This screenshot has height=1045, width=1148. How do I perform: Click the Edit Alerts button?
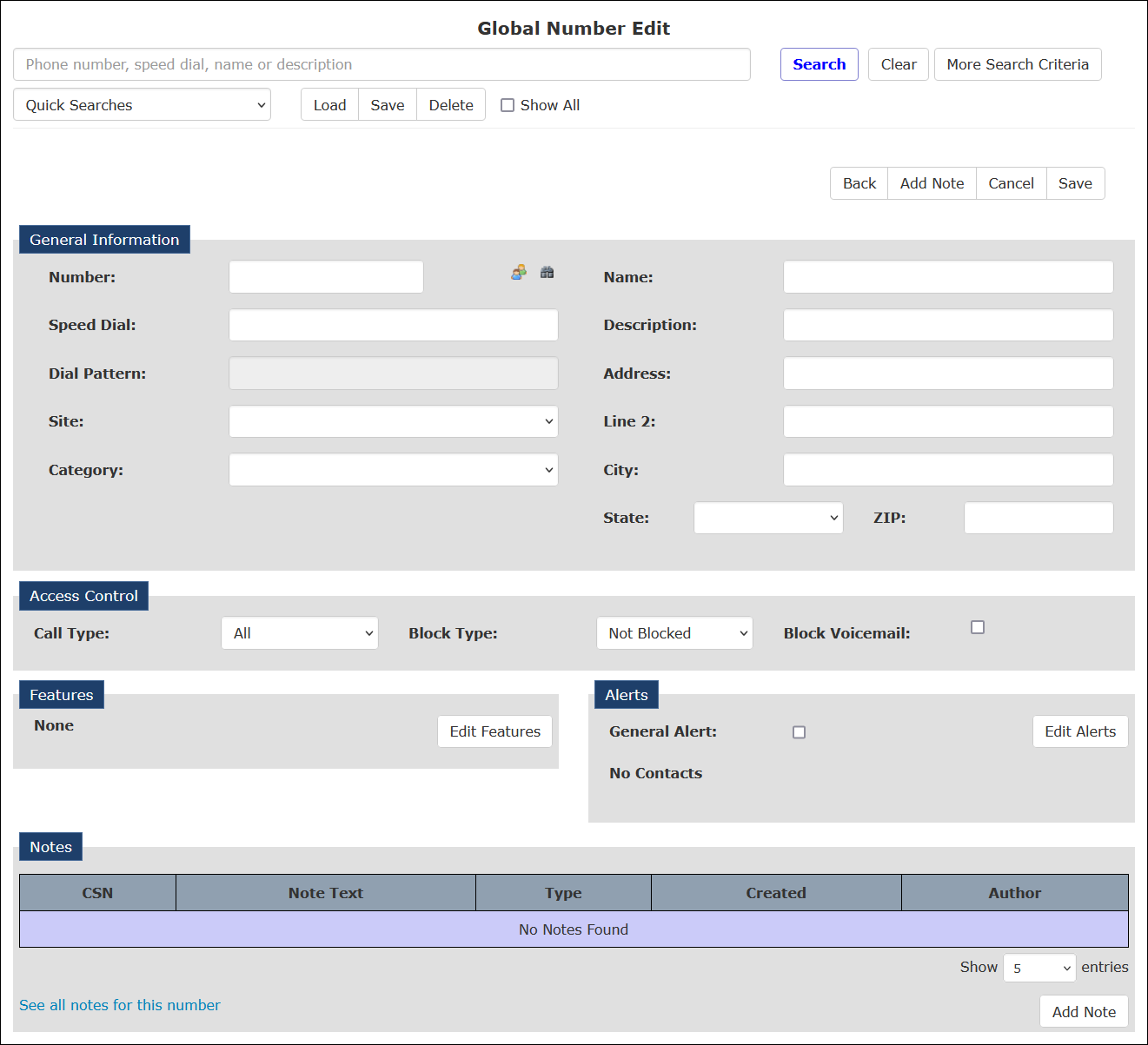tap(1080, 731)
